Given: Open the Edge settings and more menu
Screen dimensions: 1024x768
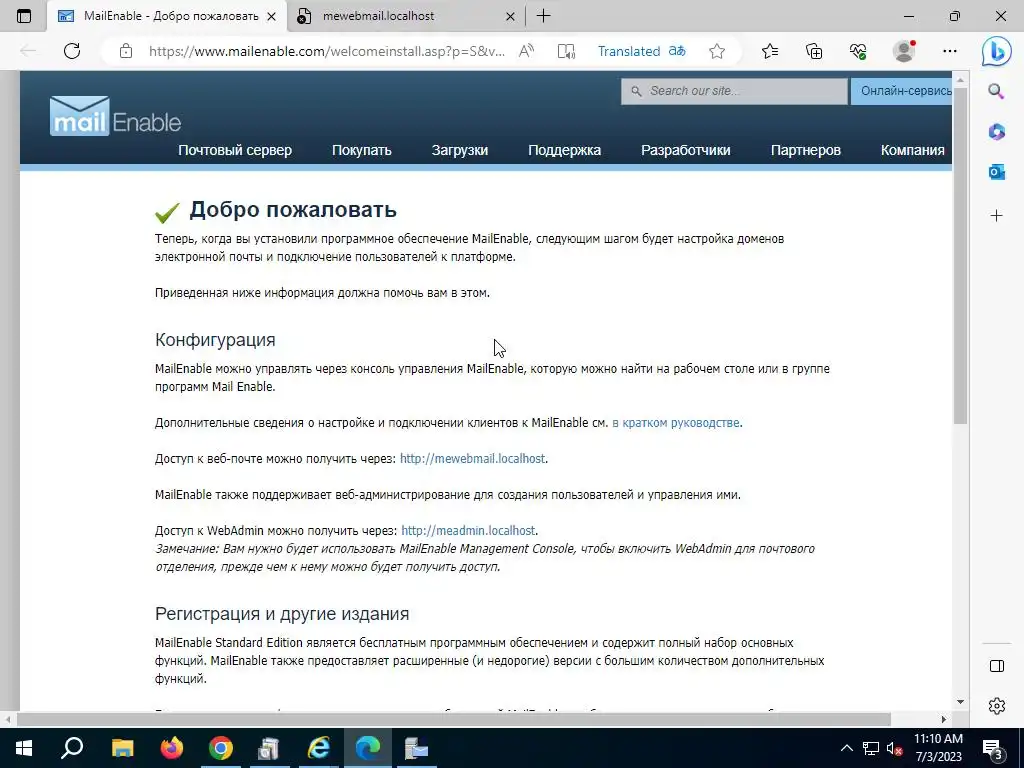Looking at the screenshot, I should click(950, 51).
